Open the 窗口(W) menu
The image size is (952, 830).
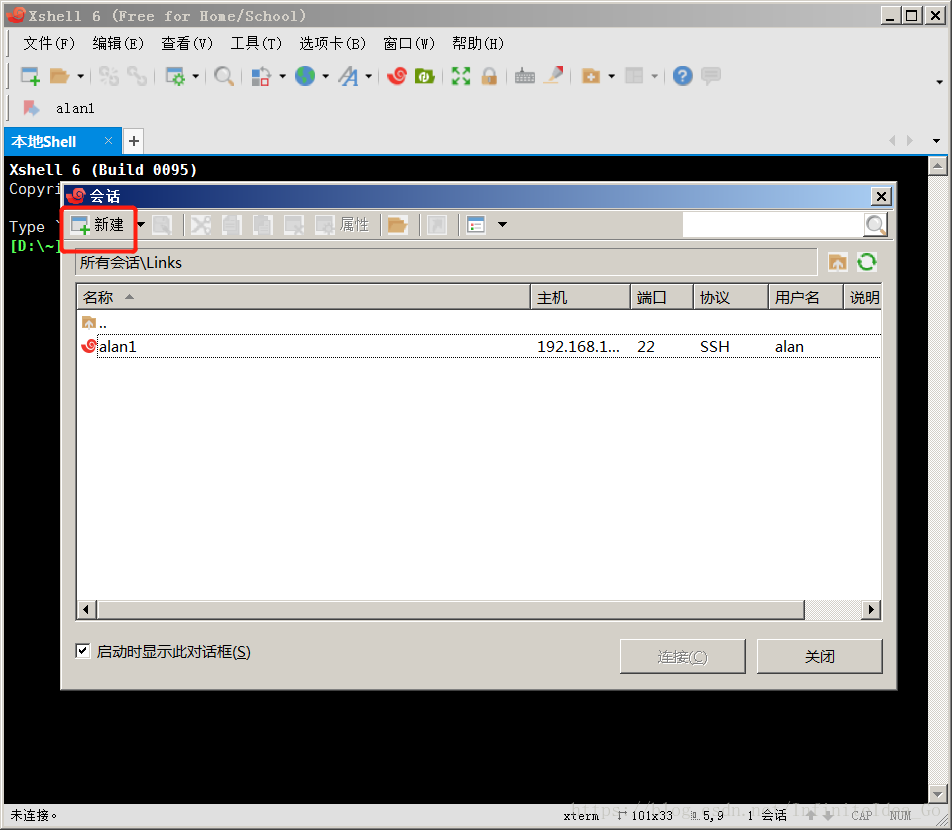pos(409,44)
